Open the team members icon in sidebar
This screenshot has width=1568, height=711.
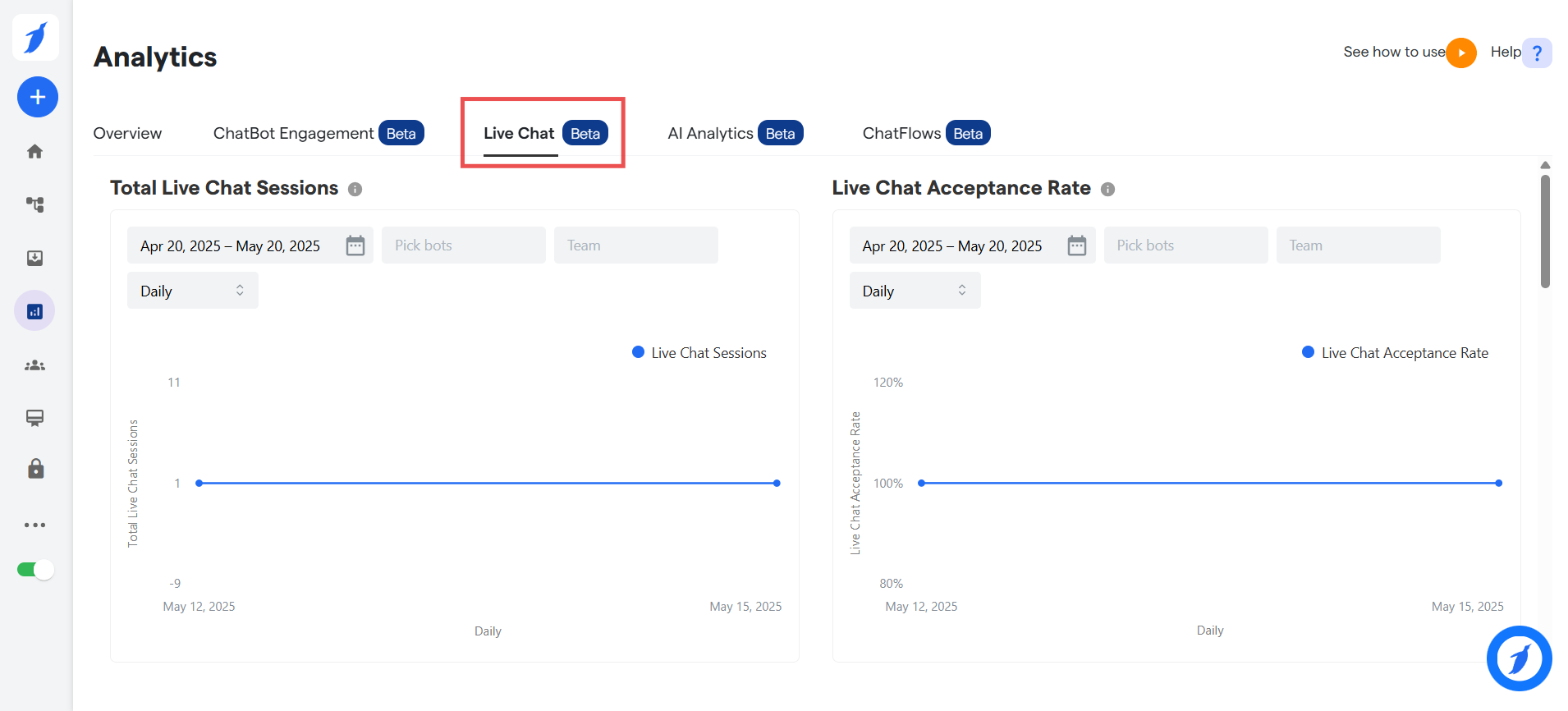(x=34, y=365)
